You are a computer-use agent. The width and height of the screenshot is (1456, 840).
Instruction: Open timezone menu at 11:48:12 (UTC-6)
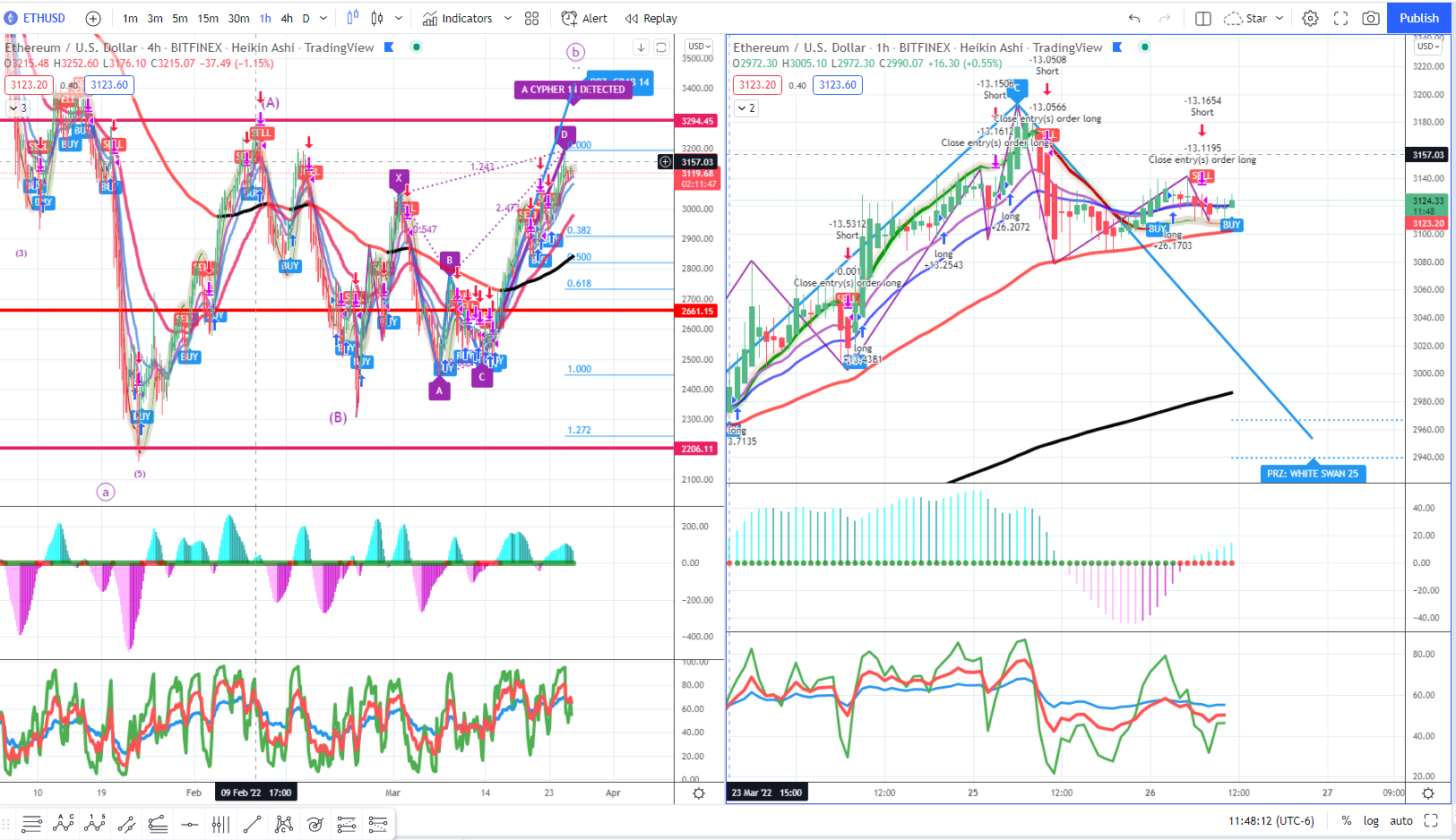click(1271, 821)
